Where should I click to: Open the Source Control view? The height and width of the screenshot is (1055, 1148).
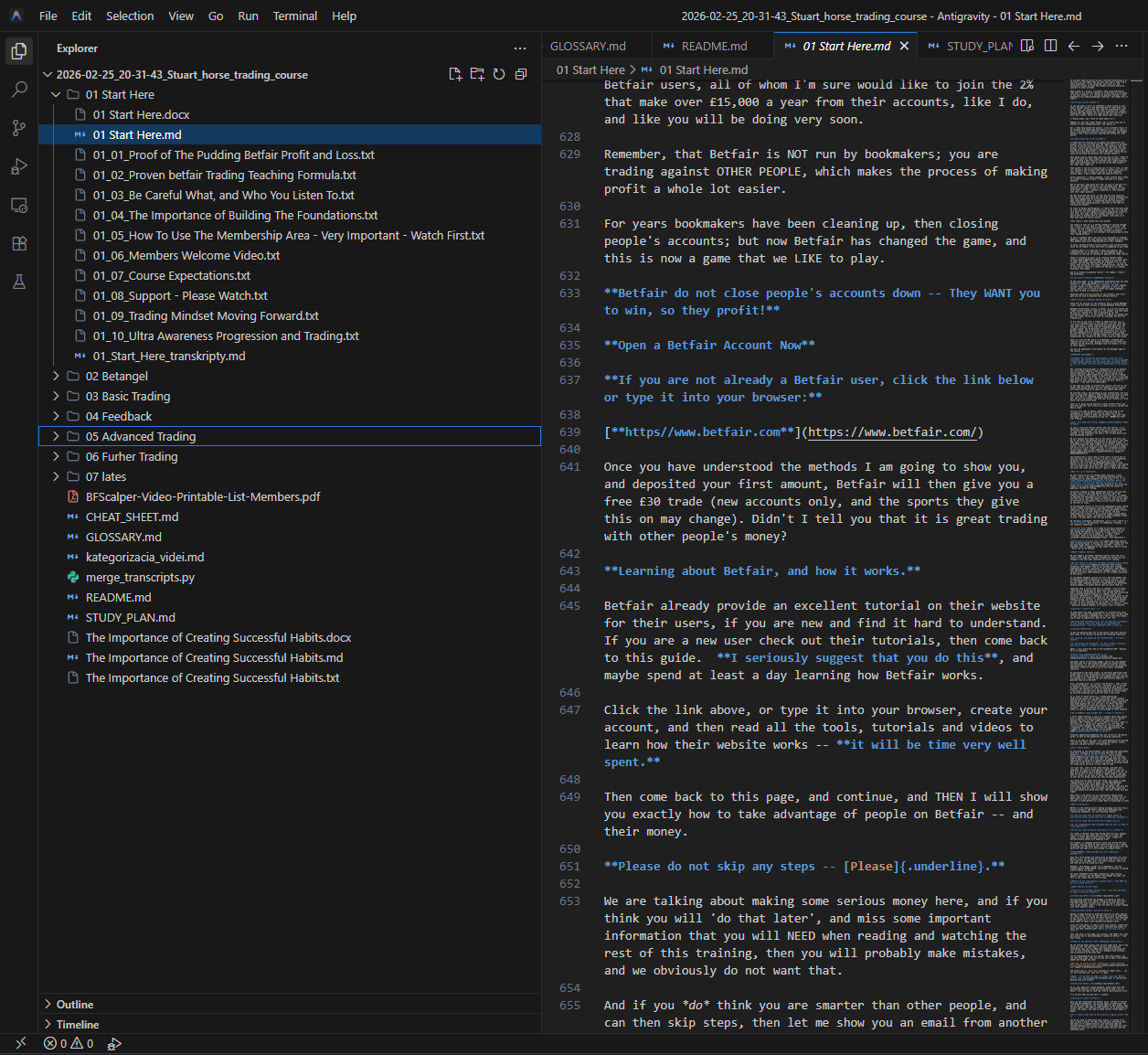tap(18, 128)
